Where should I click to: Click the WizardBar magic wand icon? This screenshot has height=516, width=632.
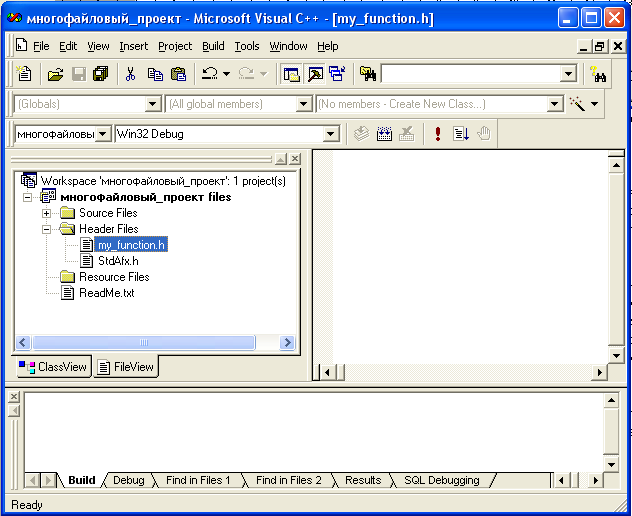(x=577, y=104)
